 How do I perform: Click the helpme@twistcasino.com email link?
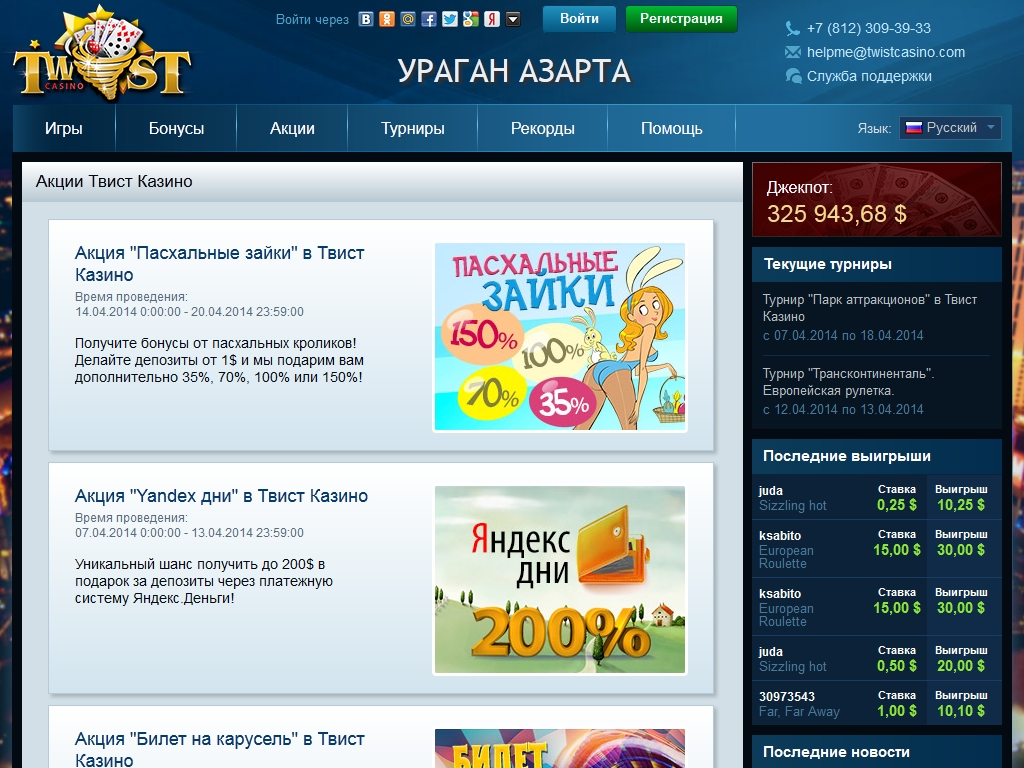(886, 52)
